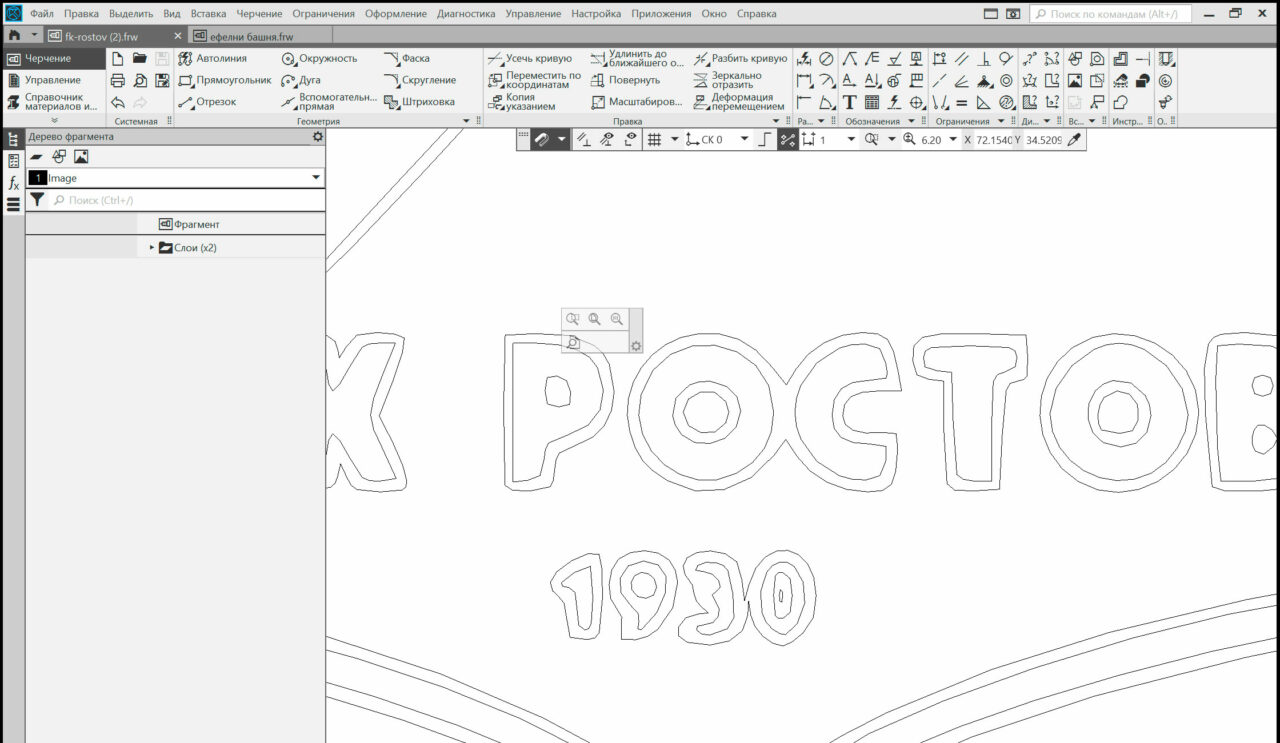Open the Оформление menu
The height and width of the screenshot is (743, 1280).
(x=396, y=14)
